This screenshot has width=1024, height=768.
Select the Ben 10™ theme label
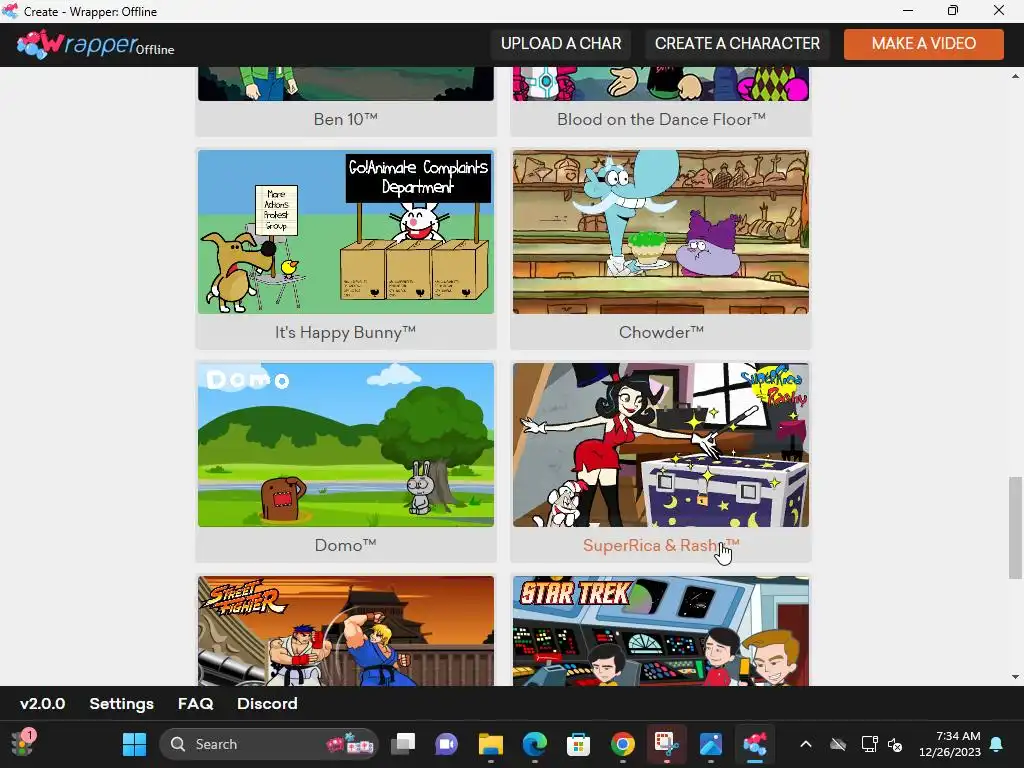pos(345,120)
